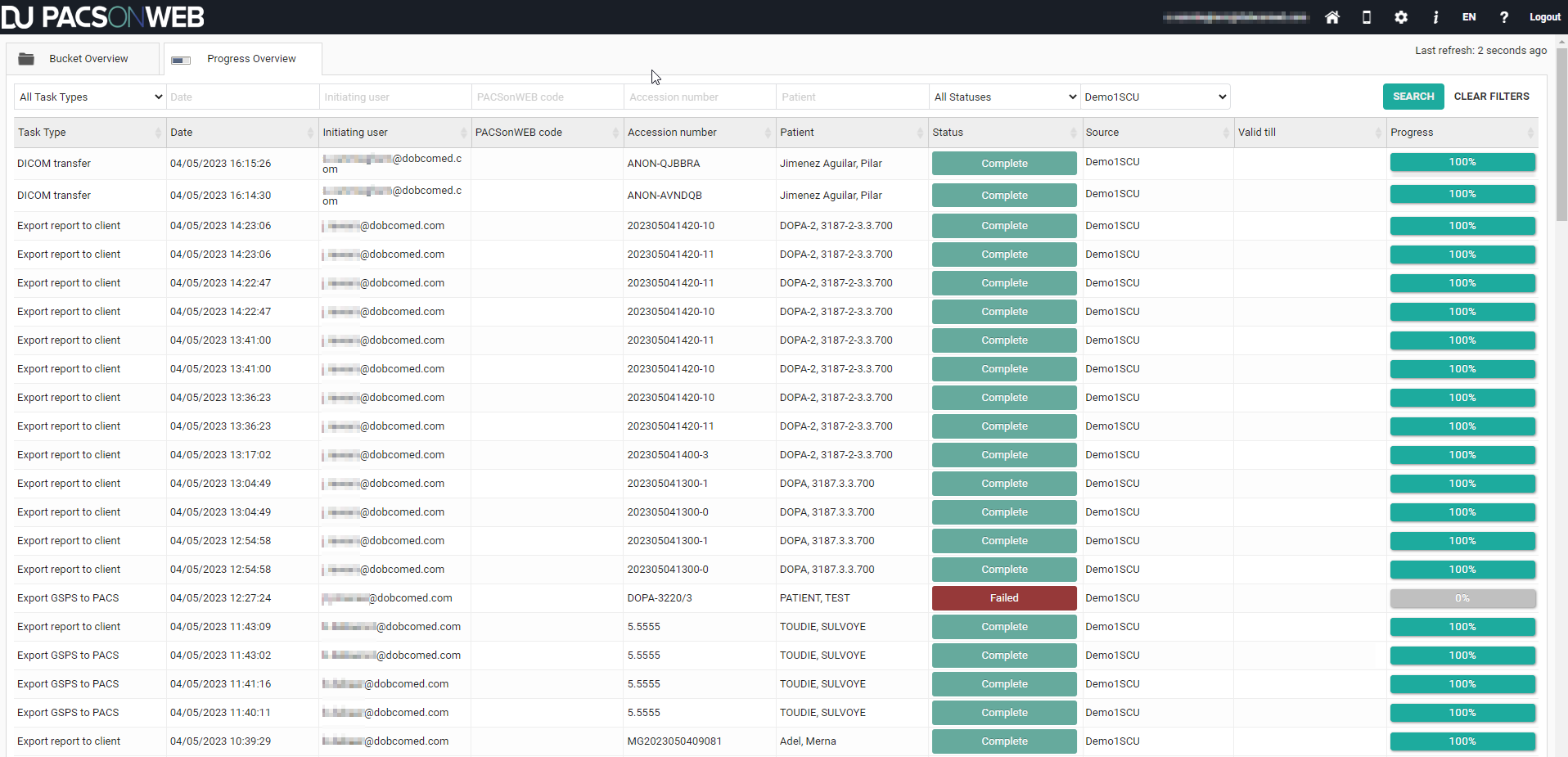Click the Bucket Overview folder icon

[26, 59]
